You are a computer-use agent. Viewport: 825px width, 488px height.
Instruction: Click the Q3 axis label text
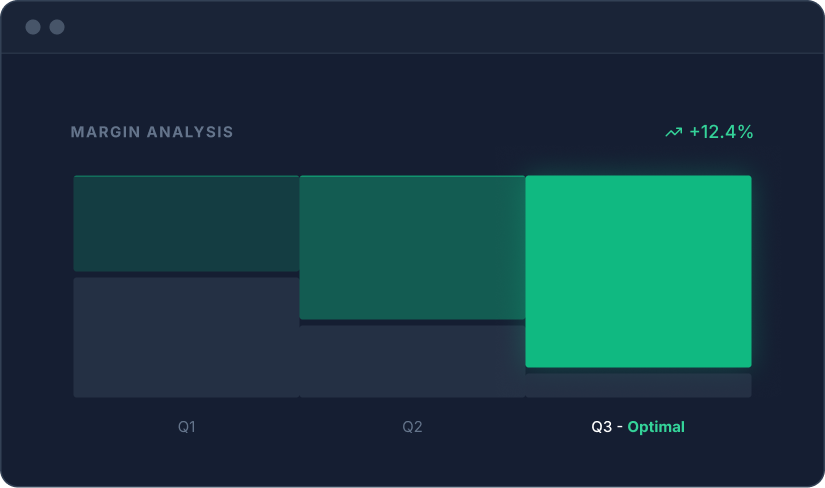601,427
